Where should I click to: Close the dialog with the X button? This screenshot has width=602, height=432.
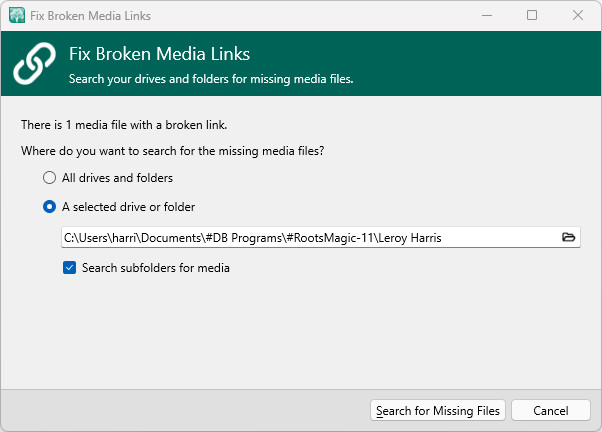[x=577, y=15]
